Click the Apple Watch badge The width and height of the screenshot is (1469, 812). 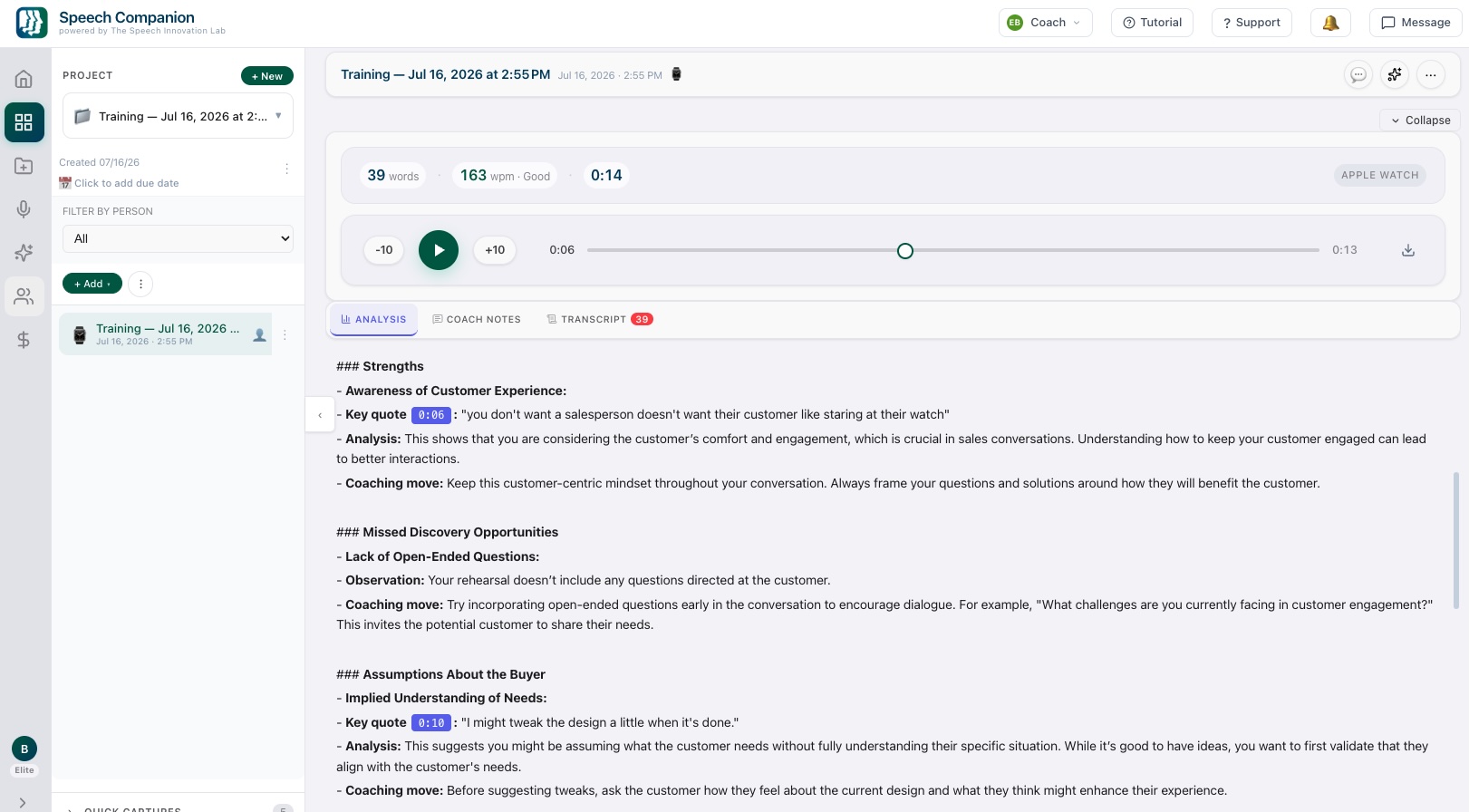1379,175
